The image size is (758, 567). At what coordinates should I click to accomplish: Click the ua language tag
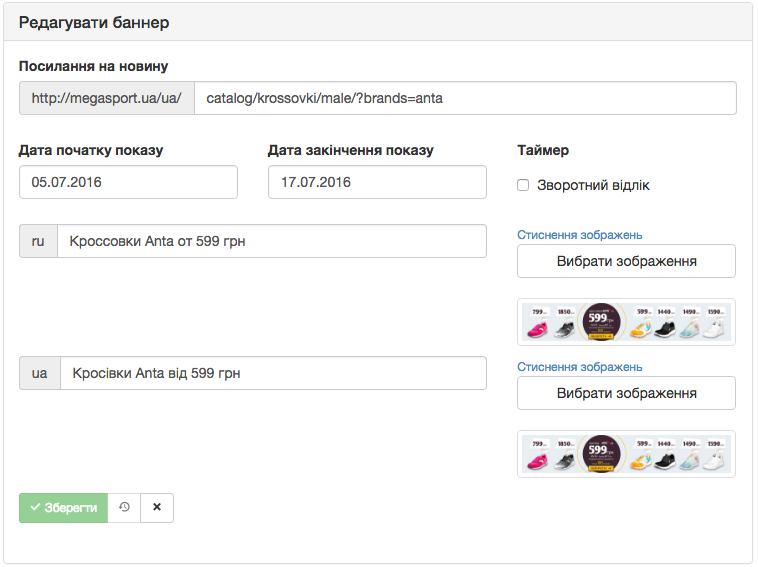40,373
